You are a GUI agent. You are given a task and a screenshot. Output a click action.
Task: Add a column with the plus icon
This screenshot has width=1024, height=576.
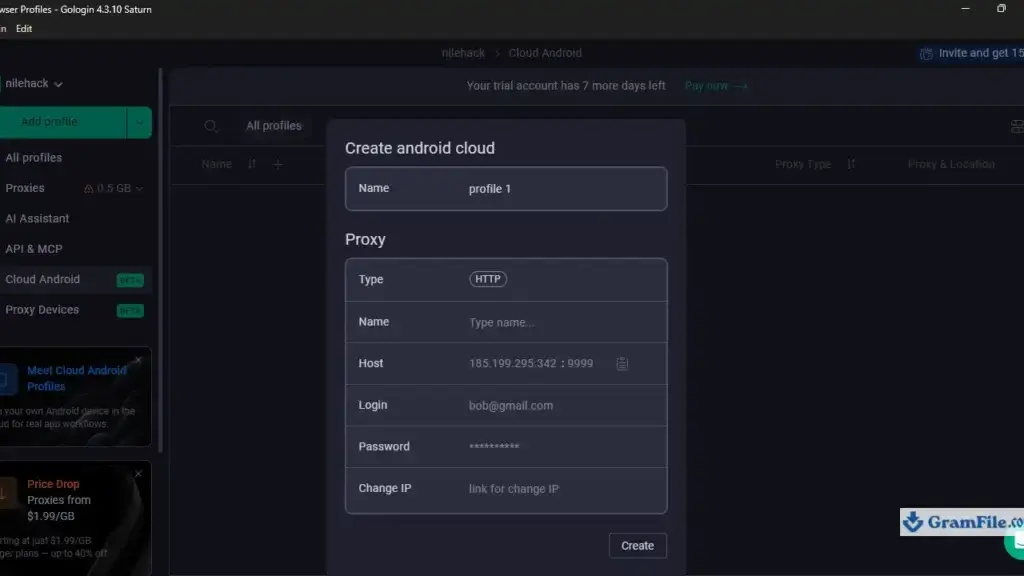point(278,165)
